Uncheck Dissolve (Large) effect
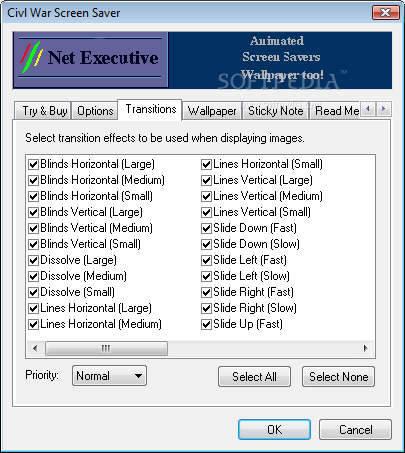 33,260
